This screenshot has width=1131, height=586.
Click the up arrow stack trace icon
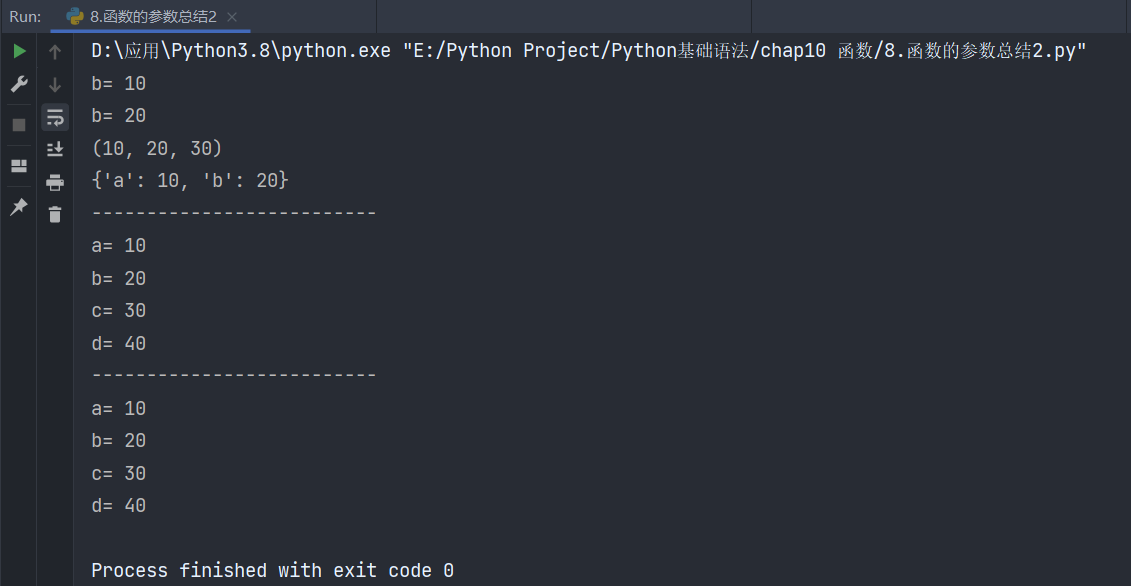55,51
